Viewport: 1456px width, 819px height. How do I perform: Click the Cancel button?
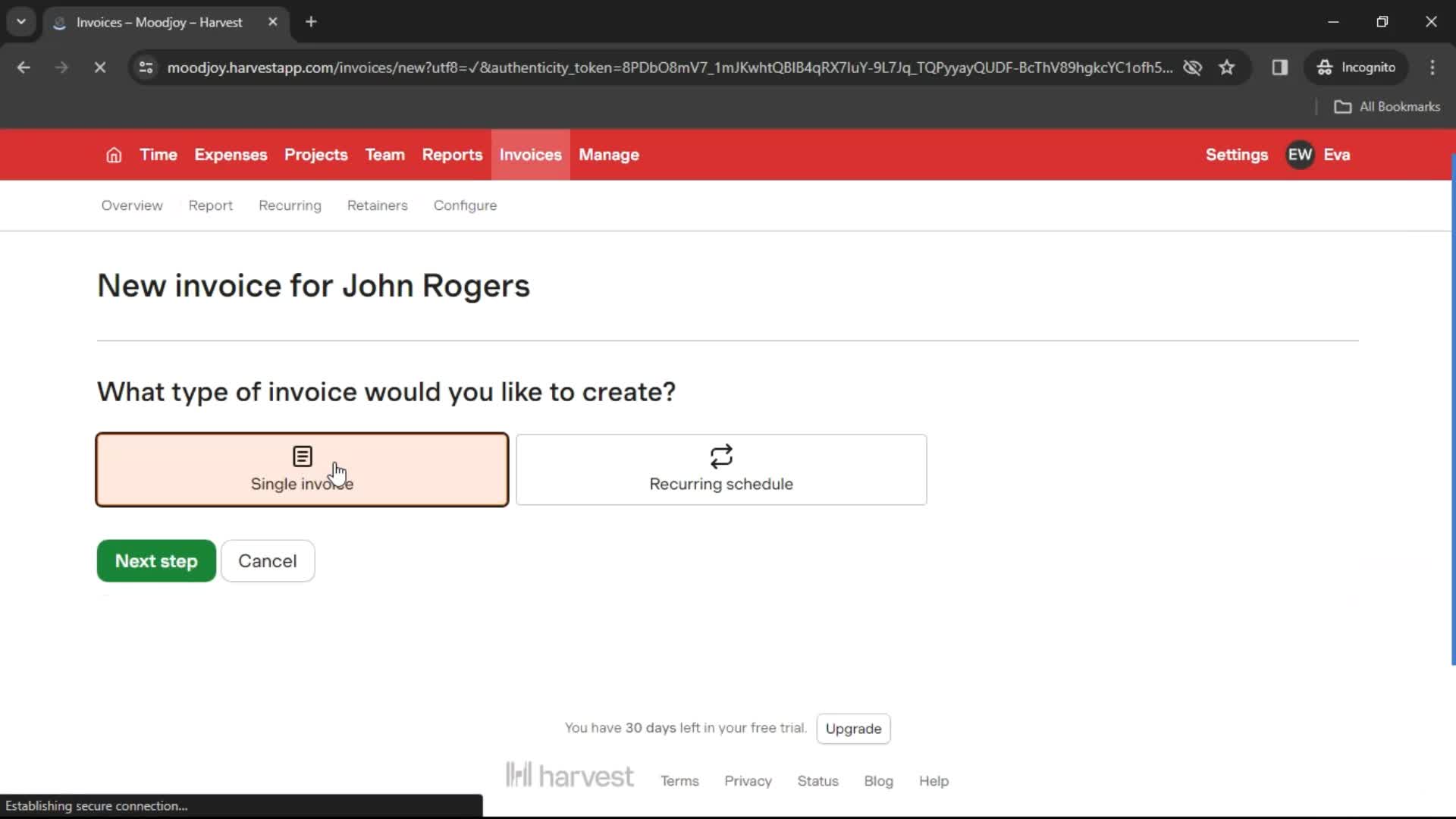point(267,560)
